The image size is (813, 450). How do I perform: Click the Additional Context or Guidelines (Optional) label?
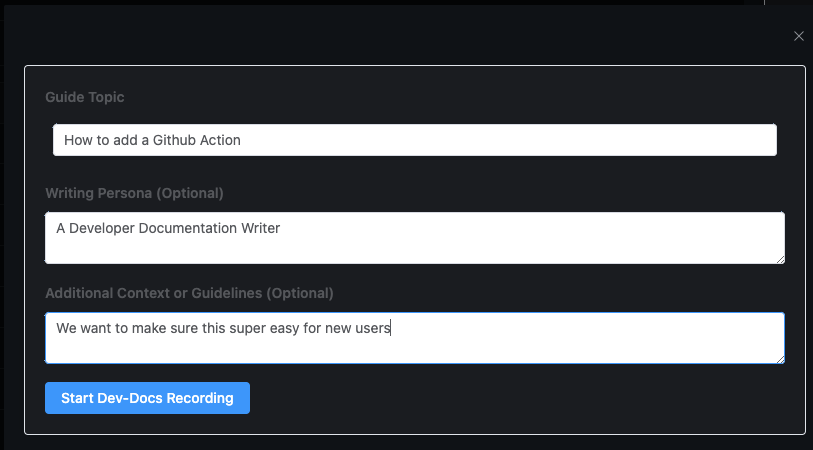pyautogui.click(x=189, y=293)
